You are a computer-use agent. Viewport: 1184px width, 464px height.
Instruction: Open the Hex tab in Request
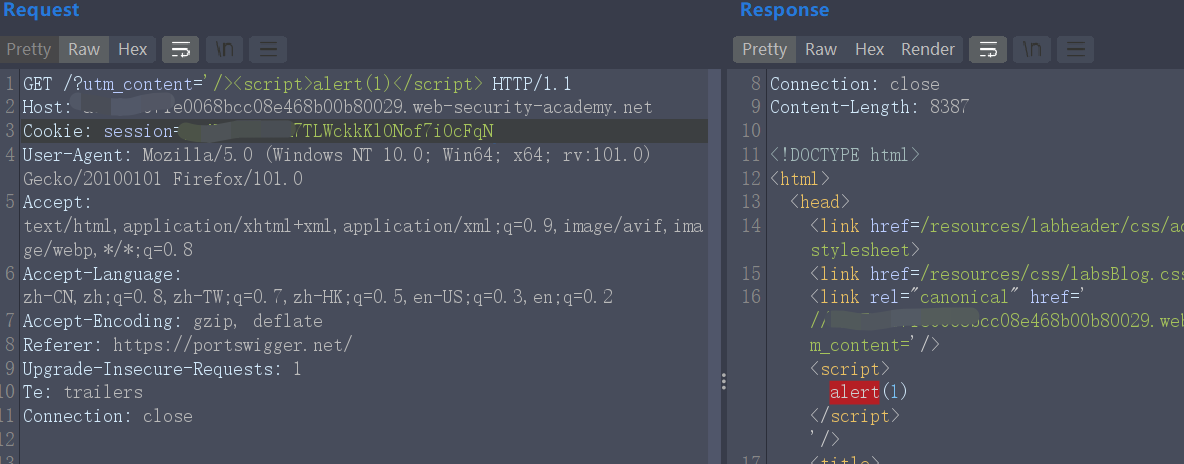click(133, 49)
